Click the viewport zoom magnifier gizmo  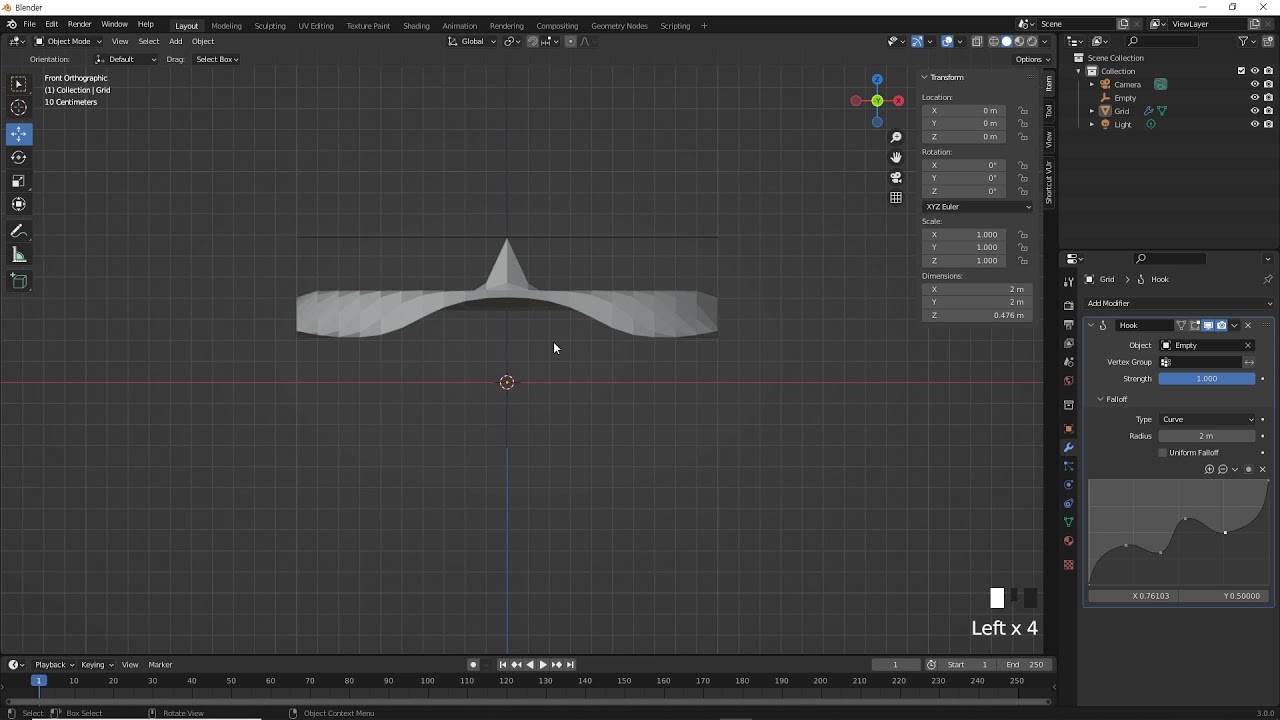point(896,137)
